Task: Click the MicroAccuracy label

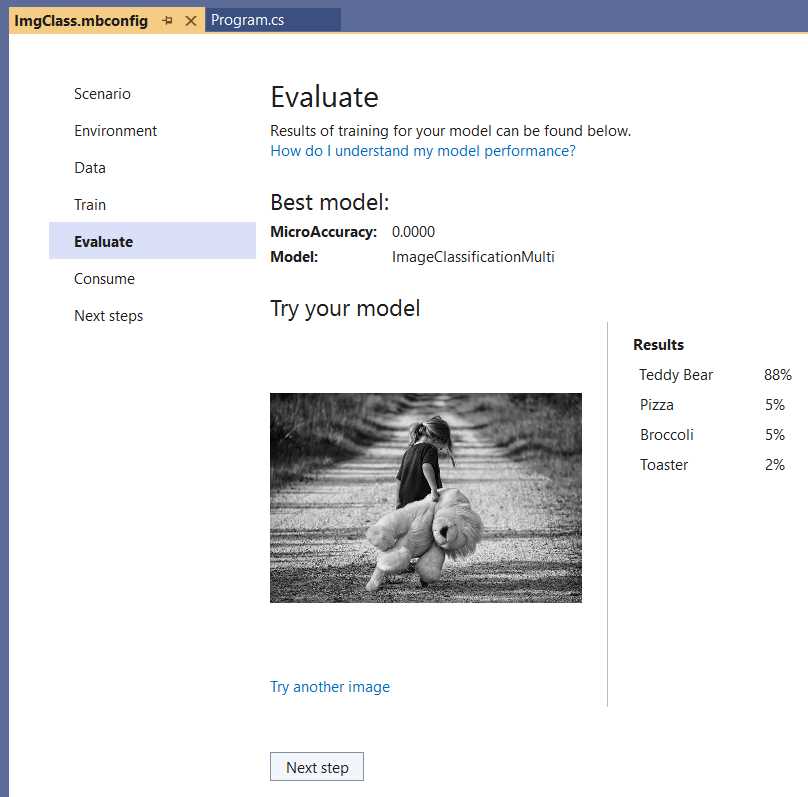Action: tap(324, 232)
